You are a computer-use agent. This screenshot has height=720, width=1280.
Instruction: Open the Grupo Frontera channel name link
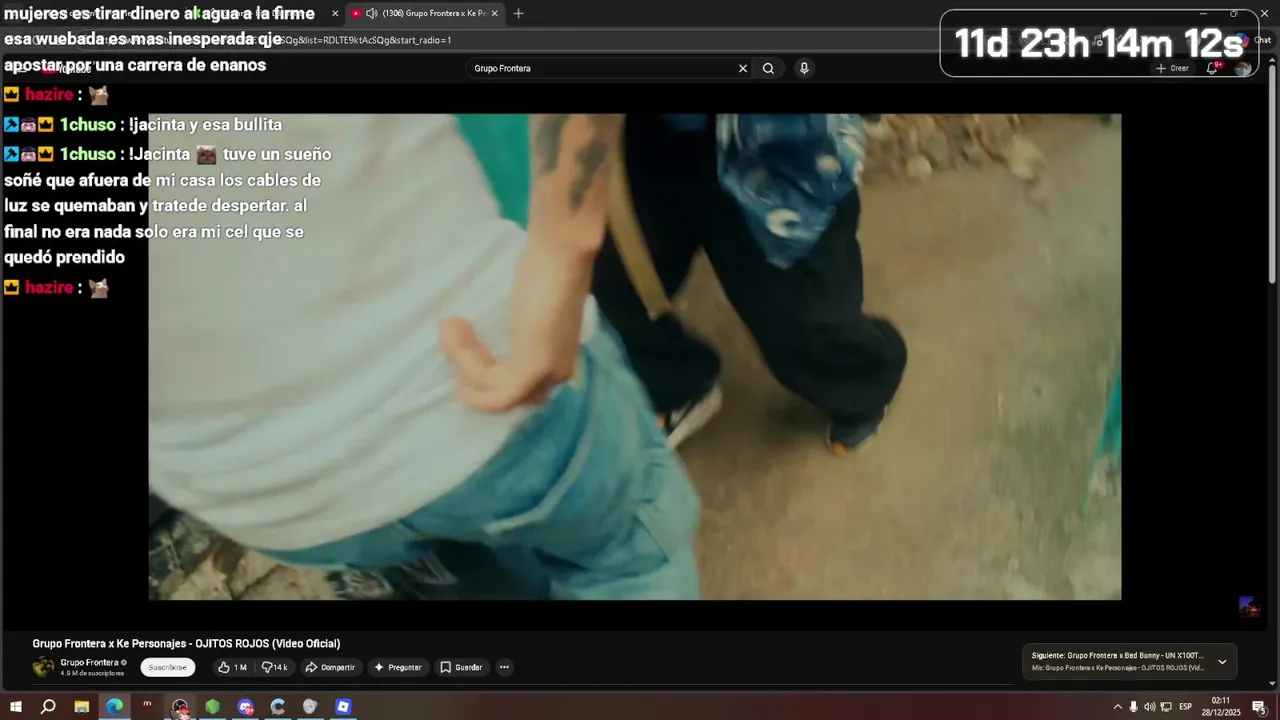(90, 662)
